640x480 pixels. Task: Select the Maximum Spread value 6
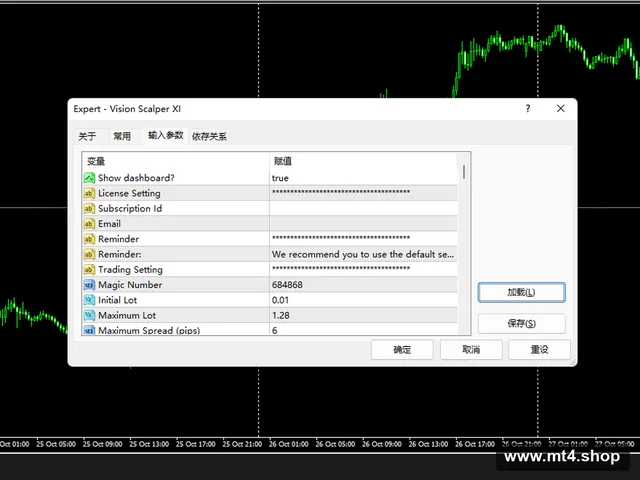(x=275, y=330)
